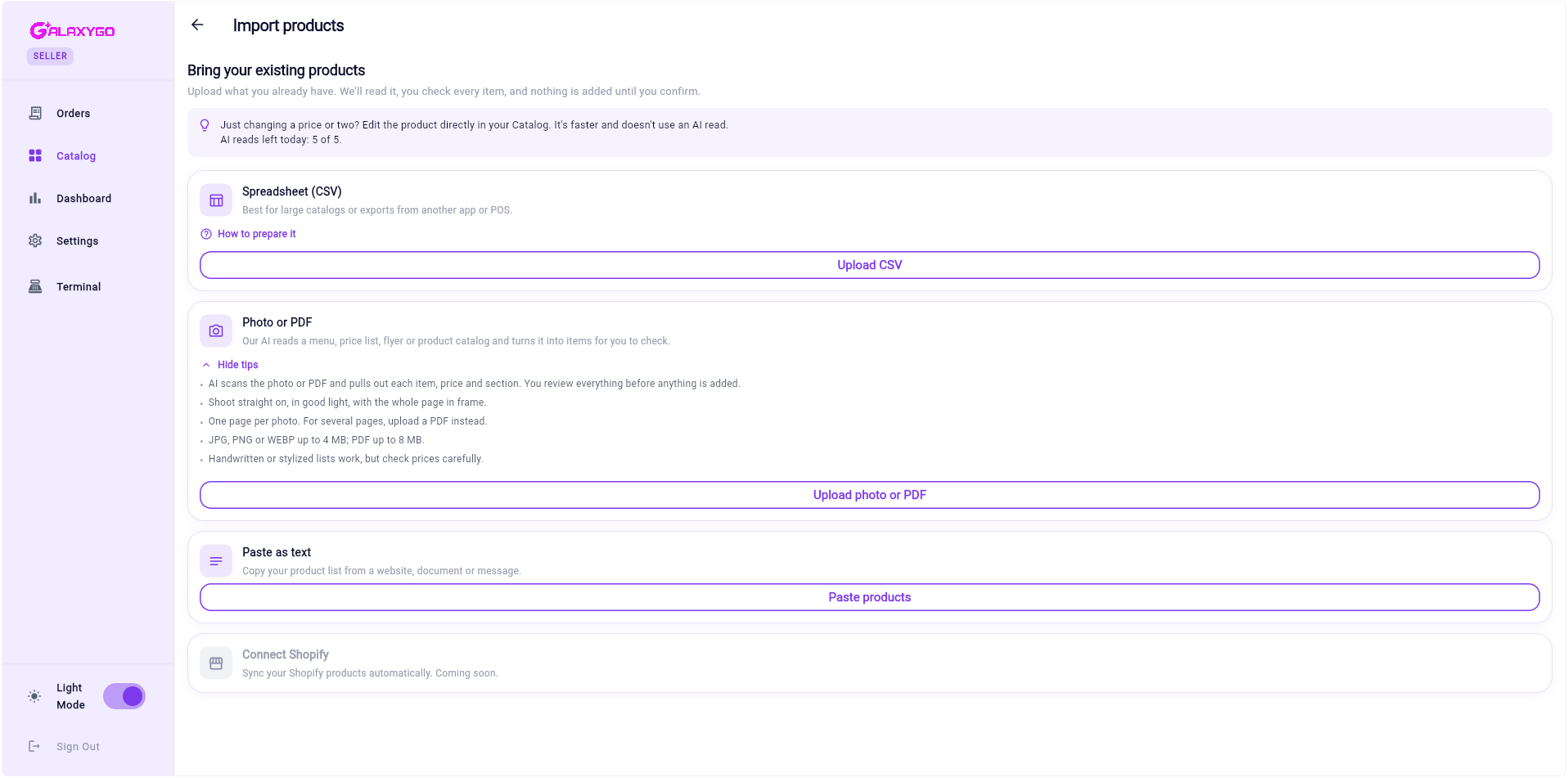This screenshot has height=778, width=1568.
Task: Click the 'JPG, PNG or WEBP up to 4 MB' tip
Action: click(316, 440)
